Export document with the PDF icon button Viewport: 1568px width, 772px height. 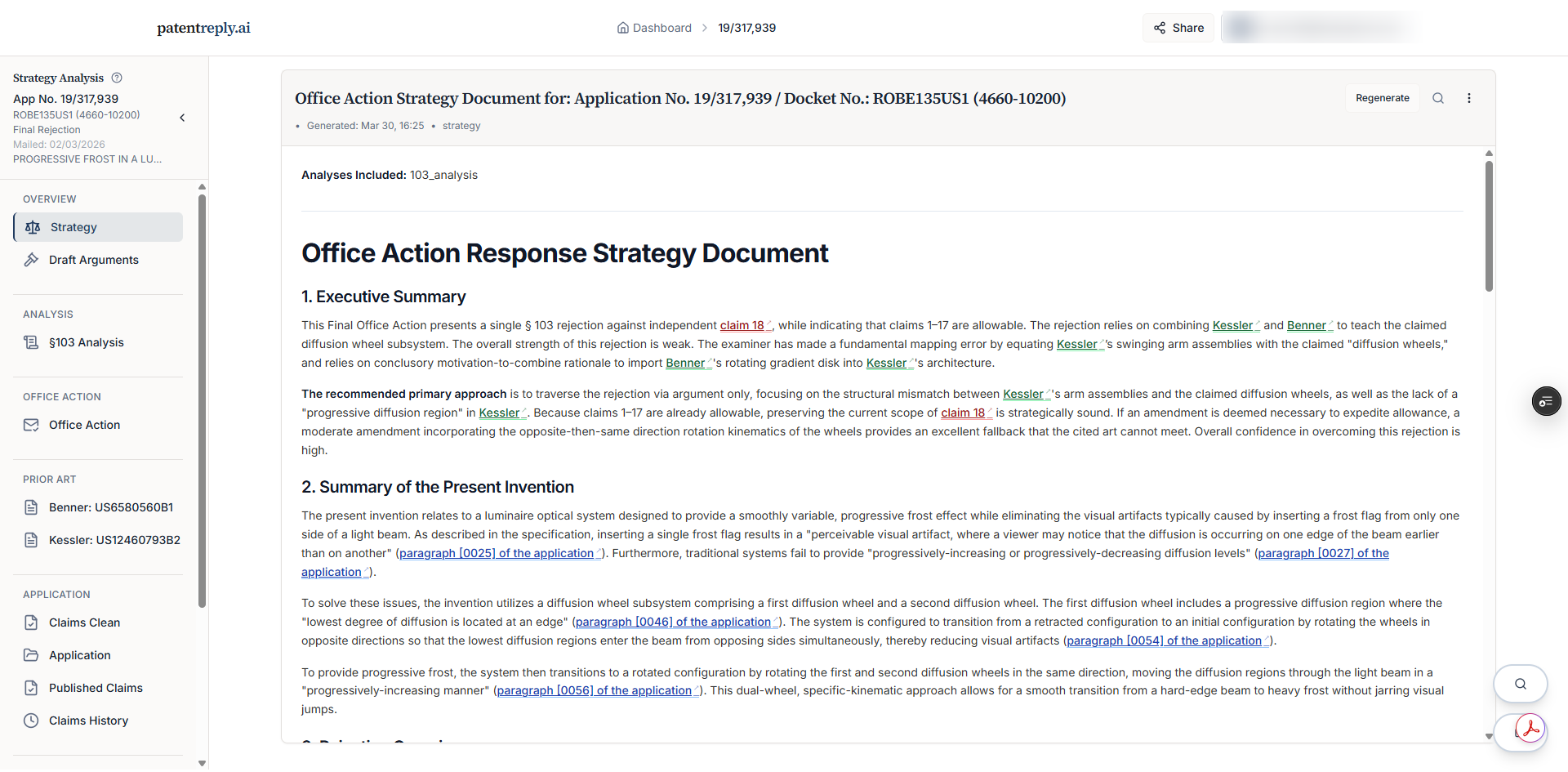pos(1529,730)
